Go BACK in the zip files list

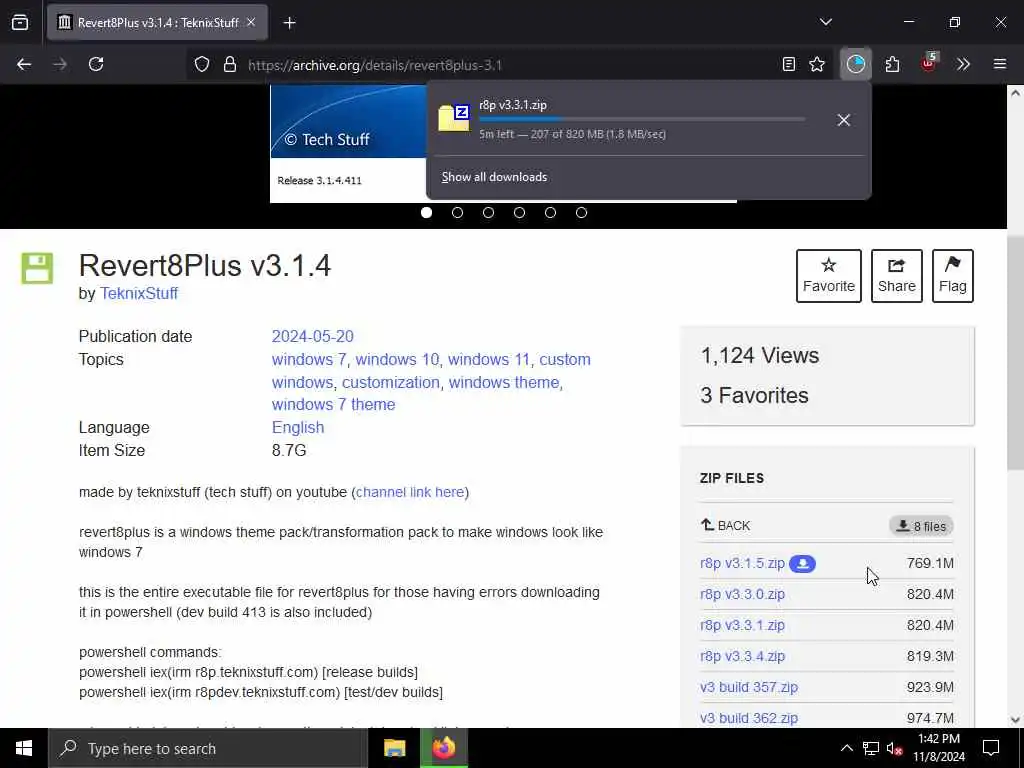tap(726, 525)
